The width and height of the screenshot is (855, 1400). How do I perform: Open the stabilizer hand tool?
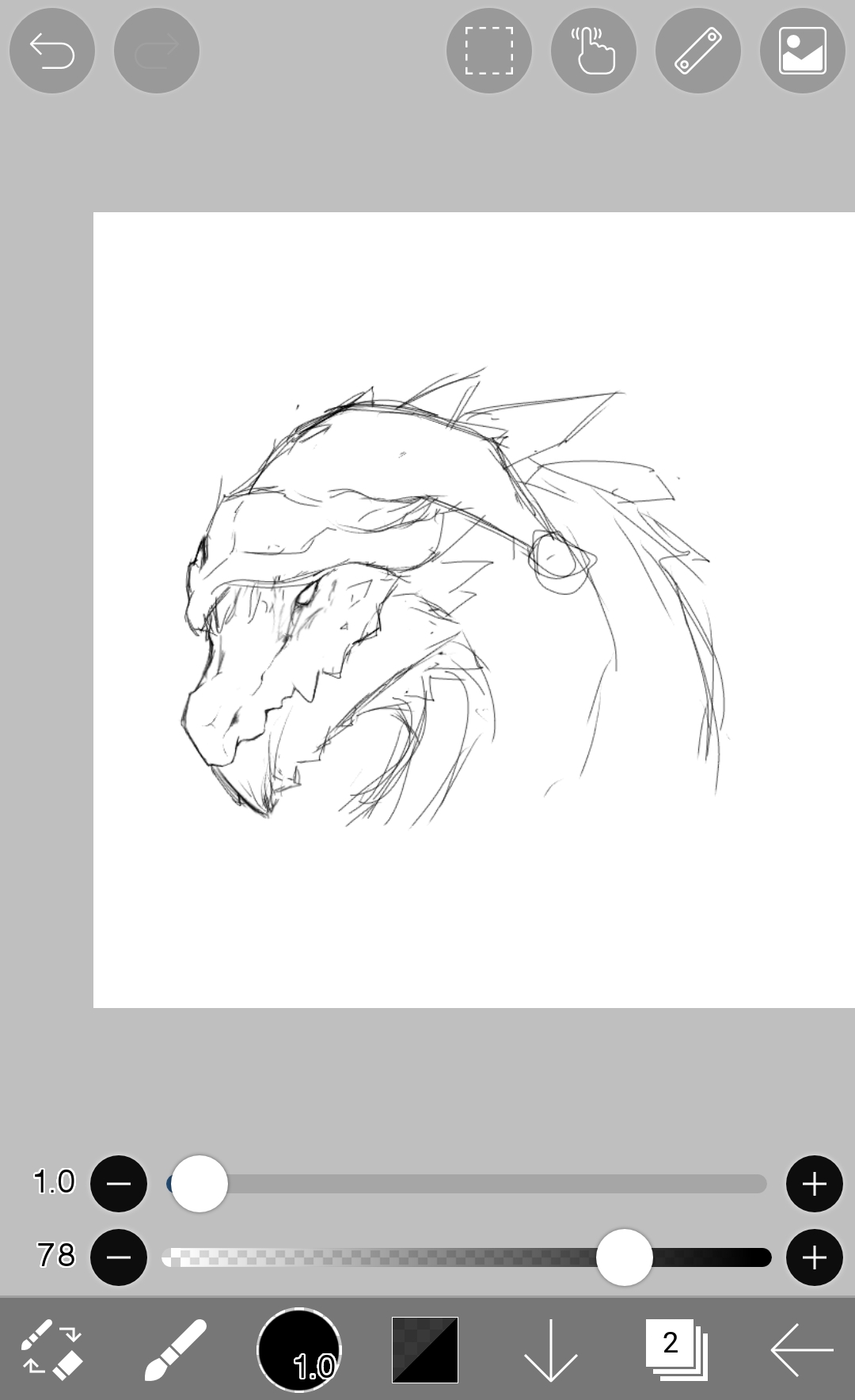click(x=594, y=51)
